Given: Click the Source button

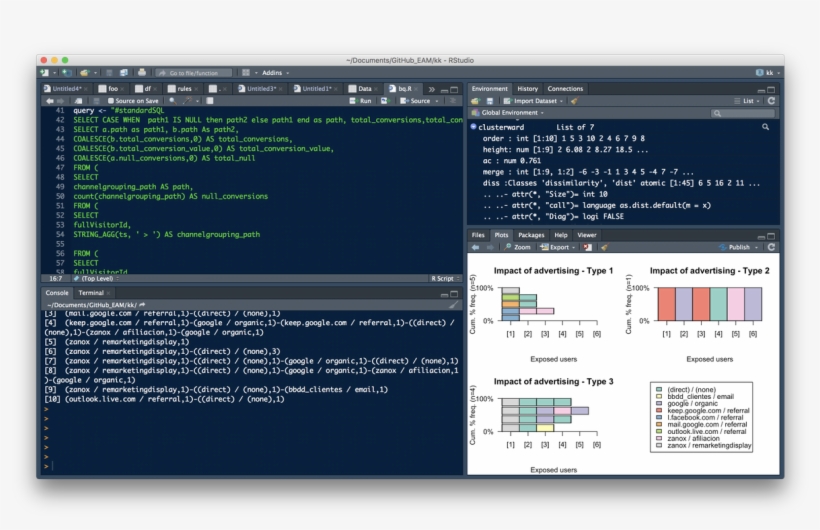Looking at the screenshot, I should 416,101.
